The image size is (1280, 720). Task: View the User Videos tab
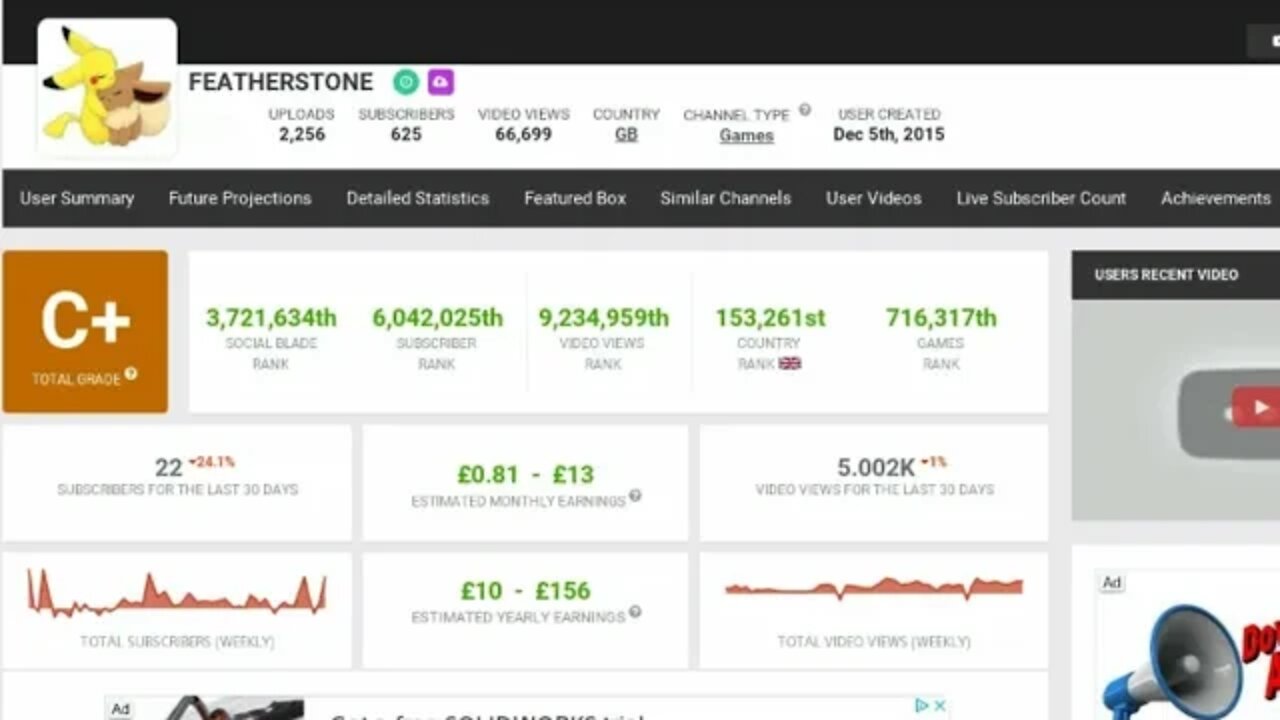click(x=873, y=198)
